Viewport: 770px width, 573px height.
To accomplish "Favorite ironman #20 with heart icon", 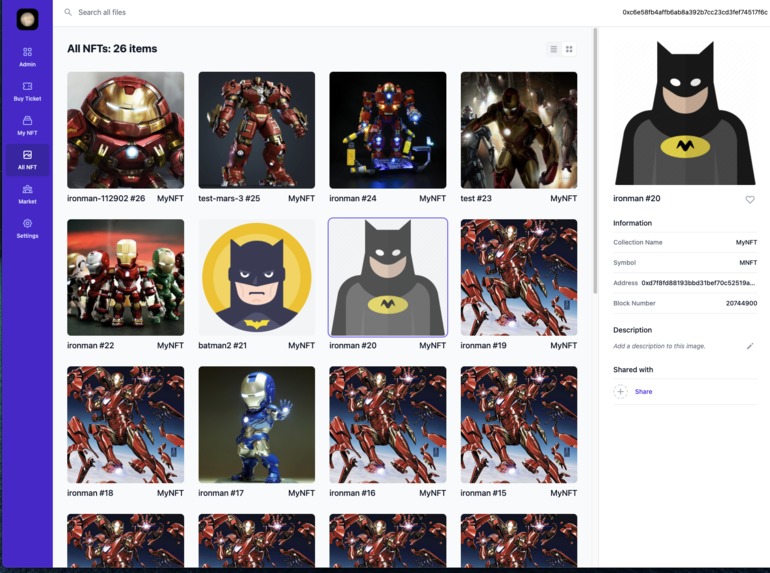I will (750, 199).
